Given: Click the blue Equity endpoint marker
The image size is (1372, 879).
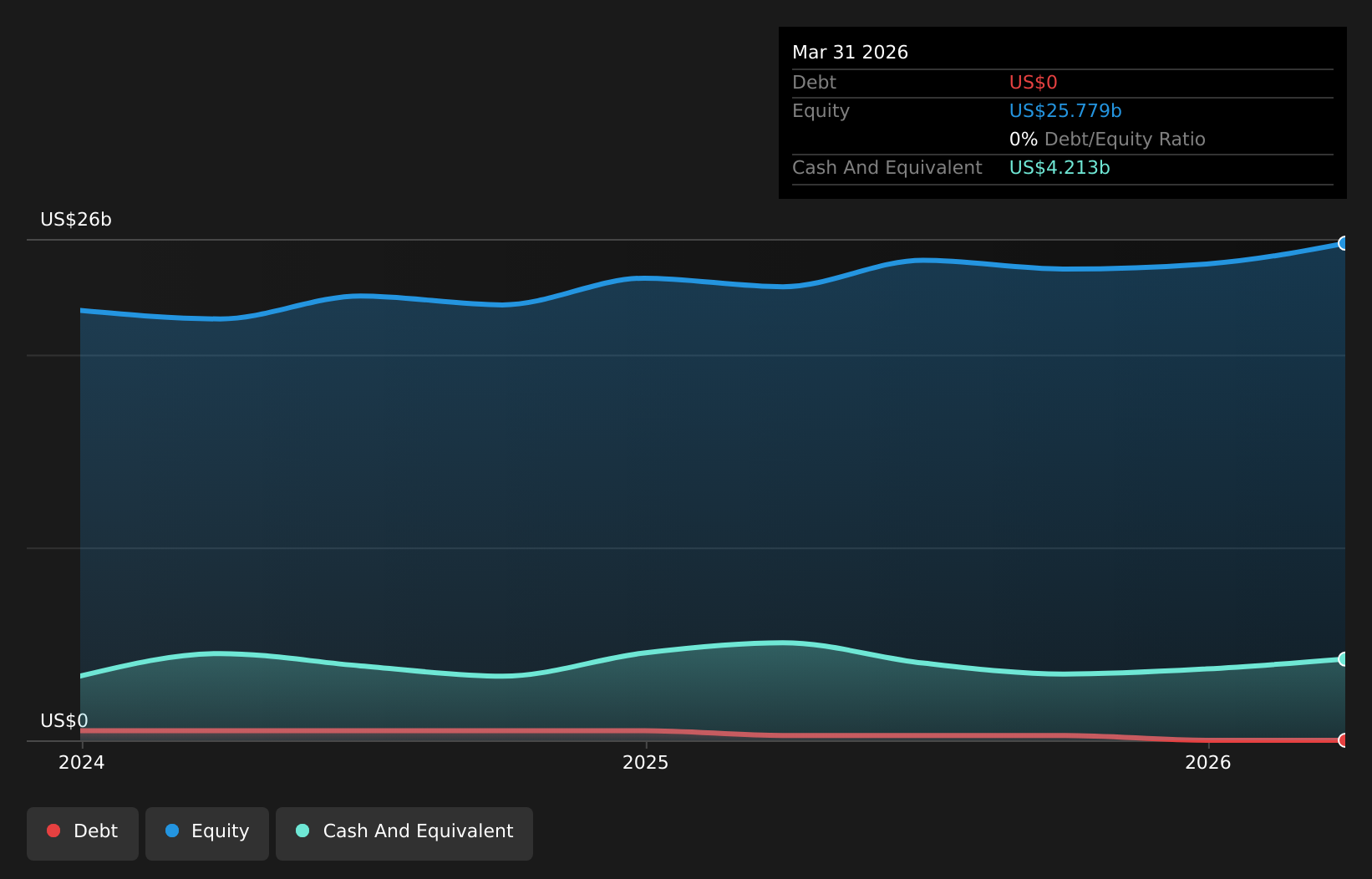Looking at the screenshot, I should (1344, 243).
